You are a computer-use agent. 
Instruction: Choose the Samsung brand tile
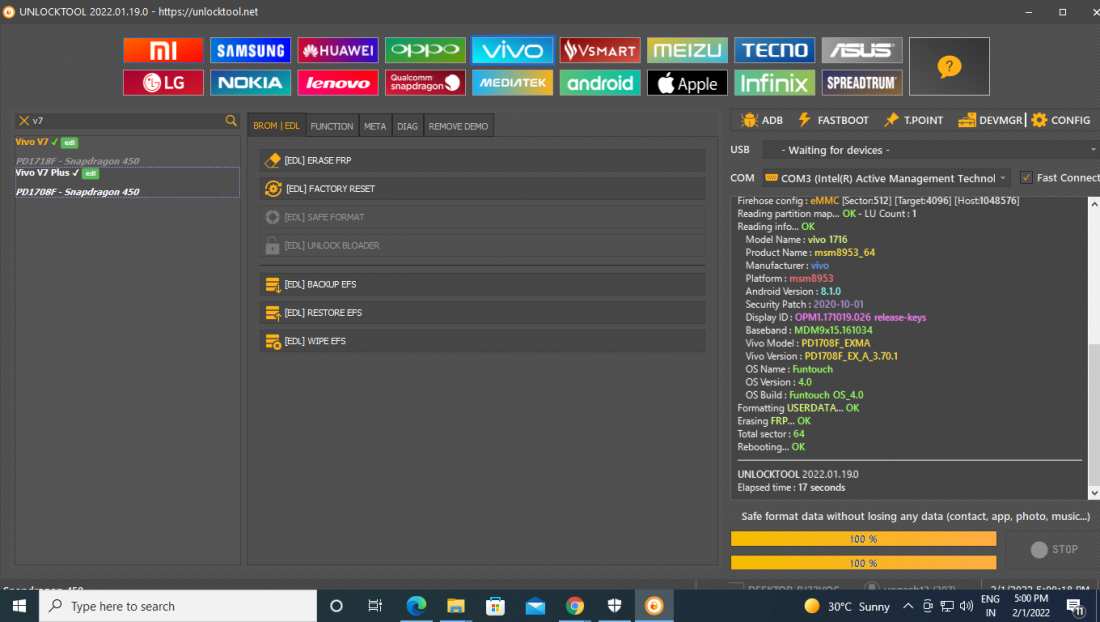(x=250, y=50)
